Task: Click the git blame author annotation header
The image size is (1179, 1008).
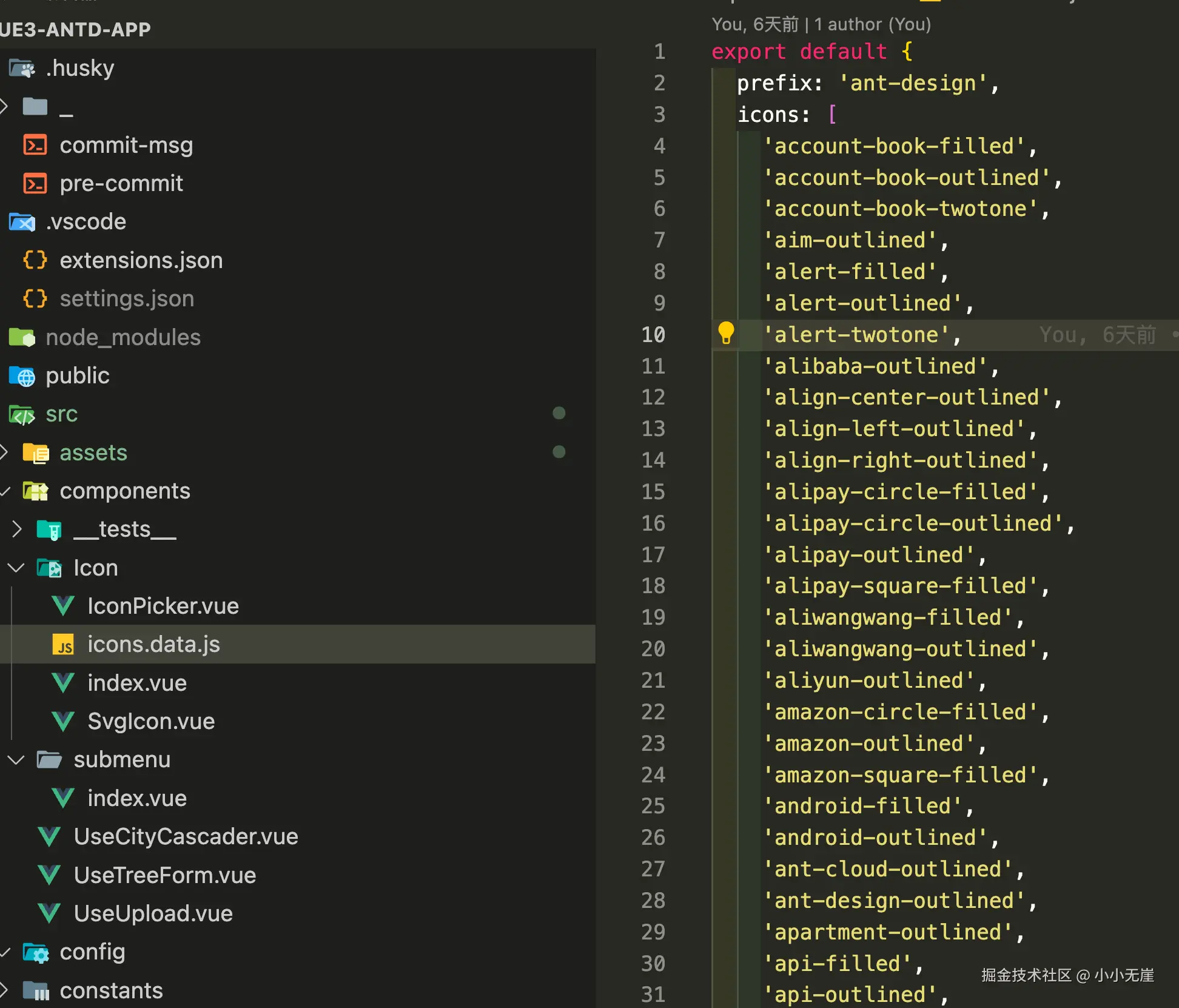Action: (x=821, y=24)
